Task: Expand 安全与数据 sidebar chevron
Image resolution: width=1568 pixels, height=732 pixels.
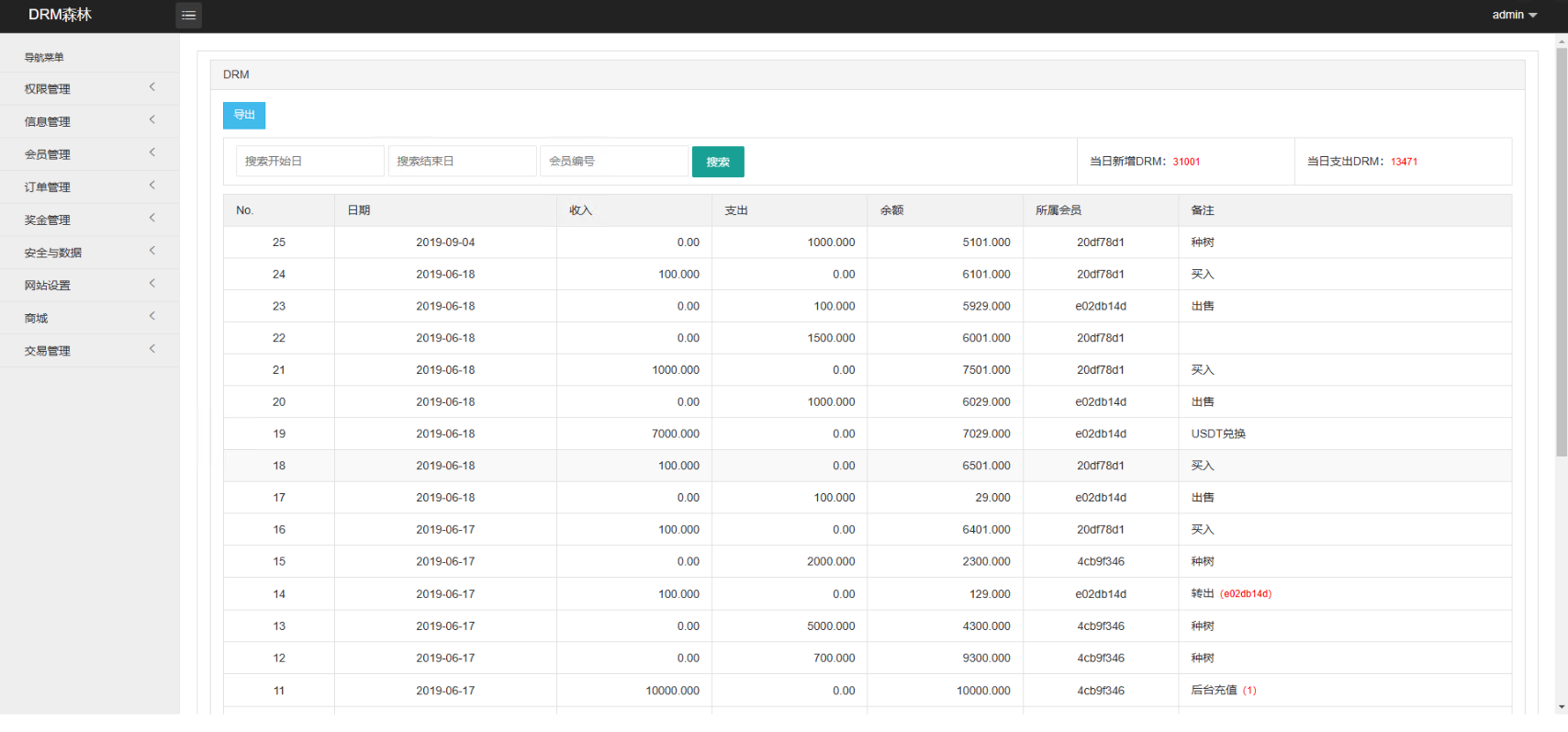Action: click(152, 251)
